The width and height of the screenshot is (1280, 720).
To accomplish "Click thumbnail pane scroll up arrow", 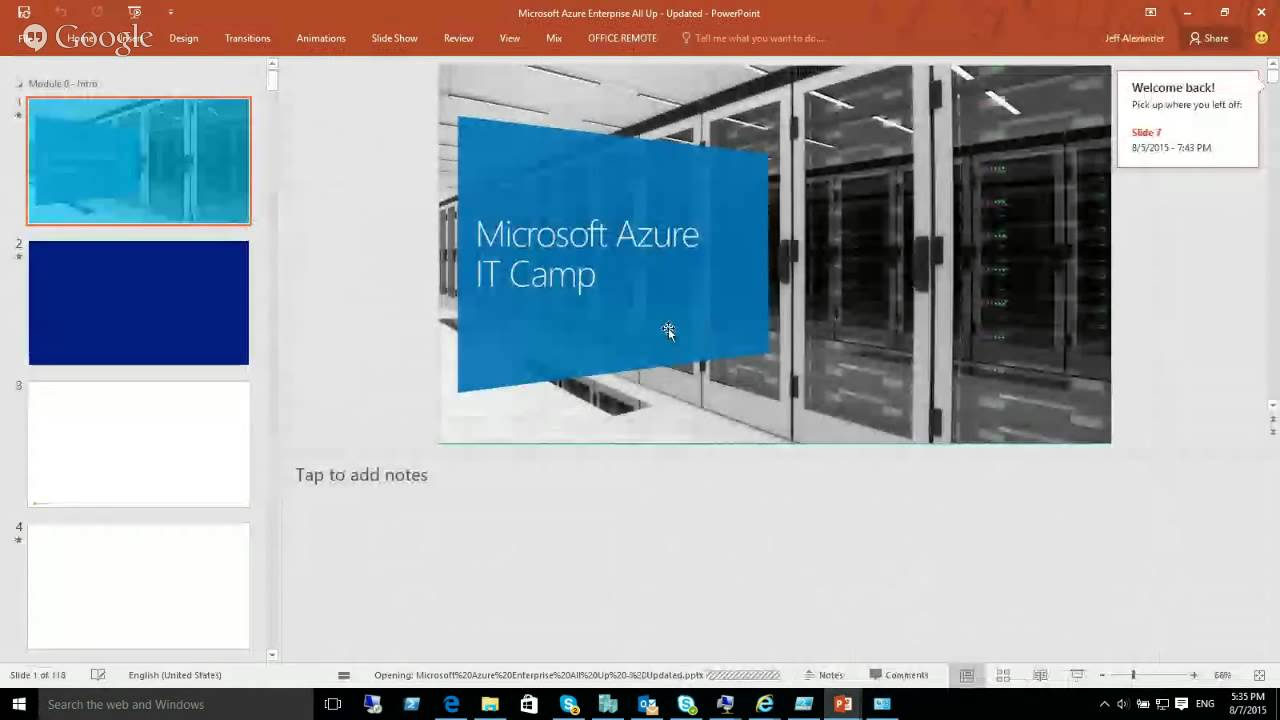I will [272, 63].
